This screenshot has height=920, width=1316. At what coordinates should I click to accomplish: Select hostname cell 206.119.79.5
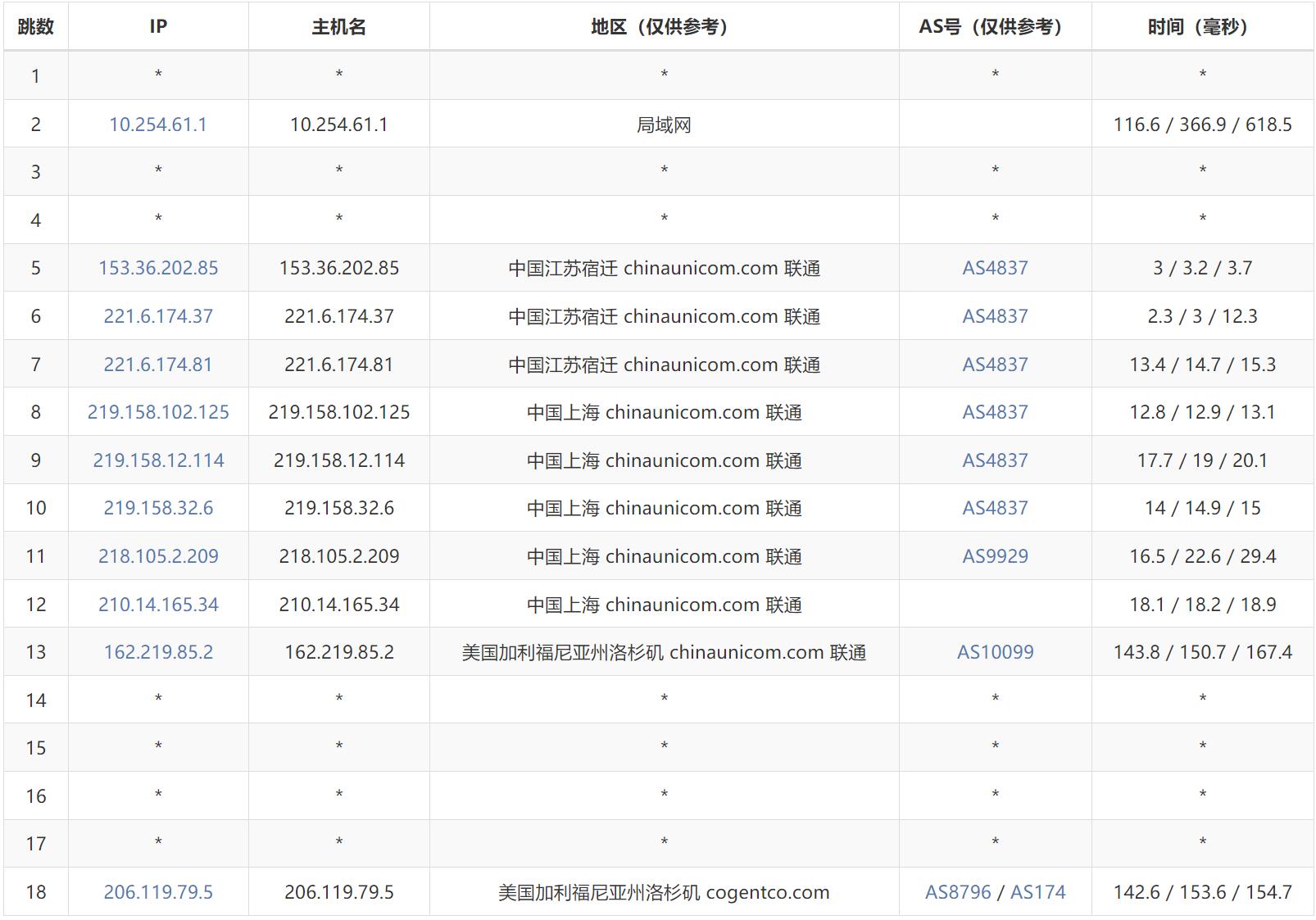[339, 892]
